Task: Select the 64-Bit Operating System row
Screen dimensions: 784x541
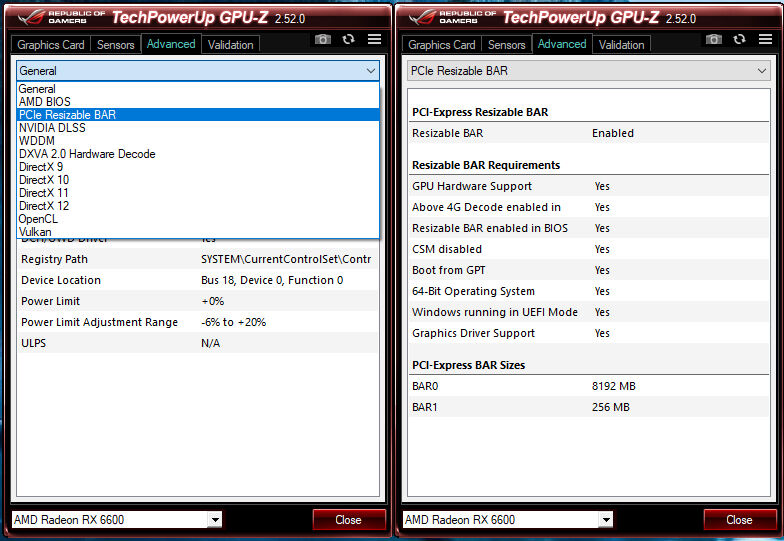Action: pyautogui.click(x=589, y=291)
